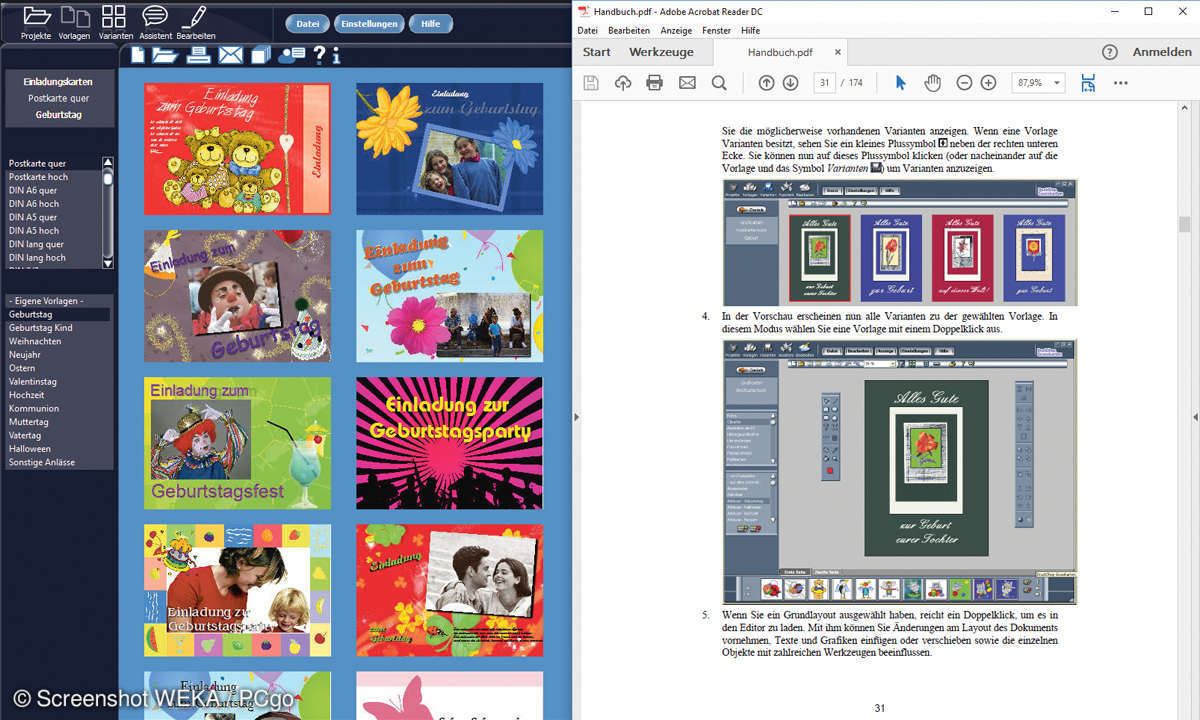Viewport: 1200px width, 720px height.
Task: Open Hilfe menu in Acrobat Reader
Action: point(750,31)
